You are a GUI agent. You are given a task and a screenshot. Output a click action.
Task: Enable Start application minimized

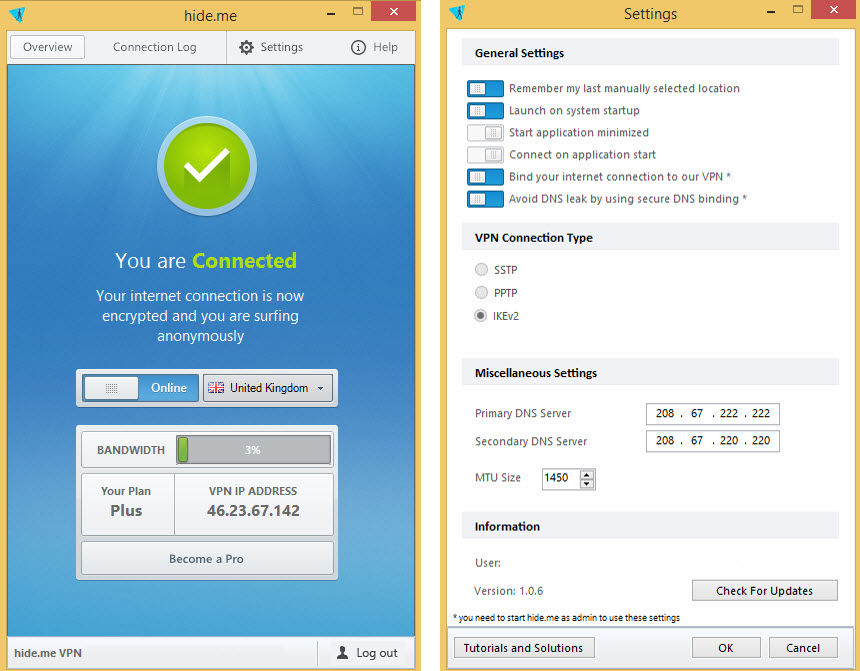click(485, 132)
